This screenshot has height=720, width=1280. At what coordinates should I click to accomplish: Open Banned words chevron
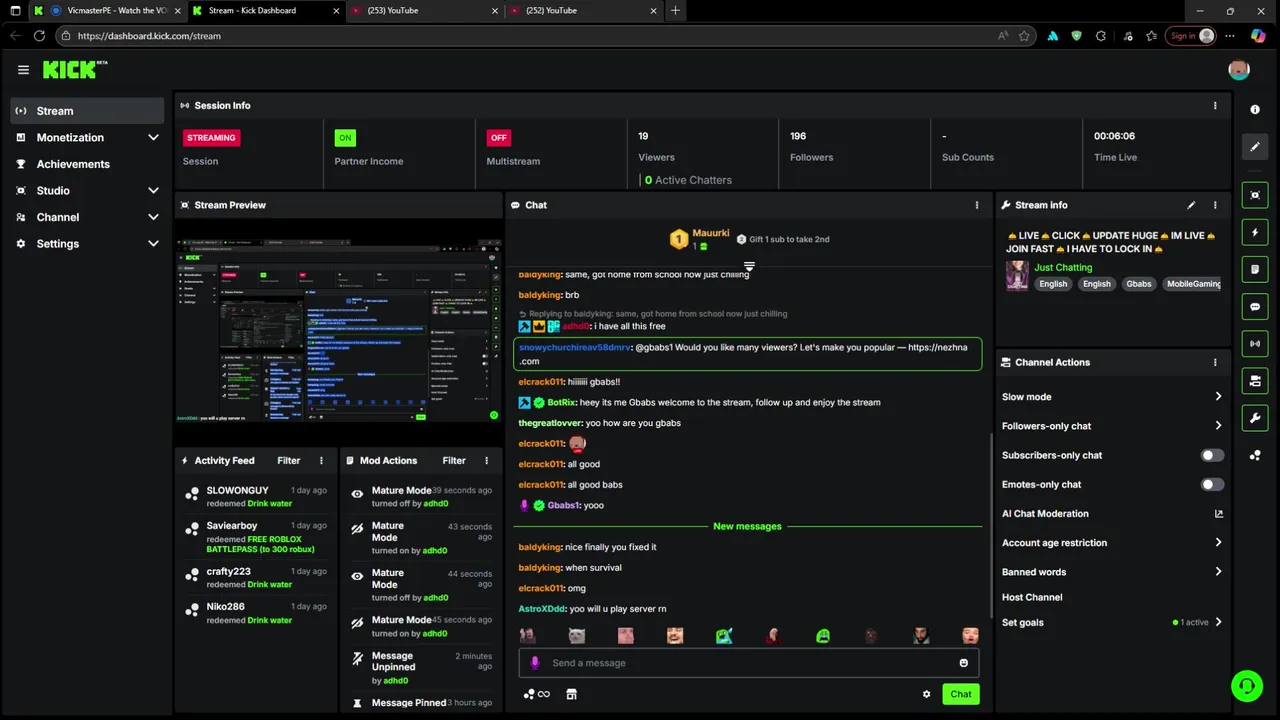(1218, 572)
